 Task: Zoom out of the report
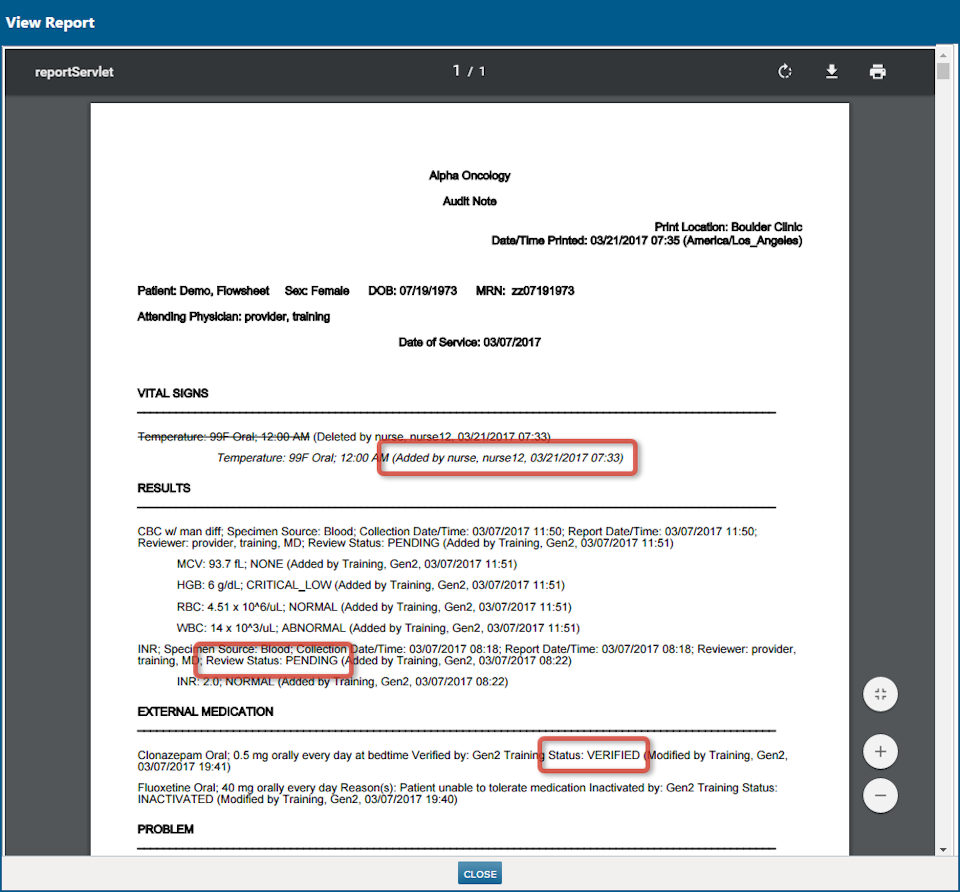[x=879, y=795]
